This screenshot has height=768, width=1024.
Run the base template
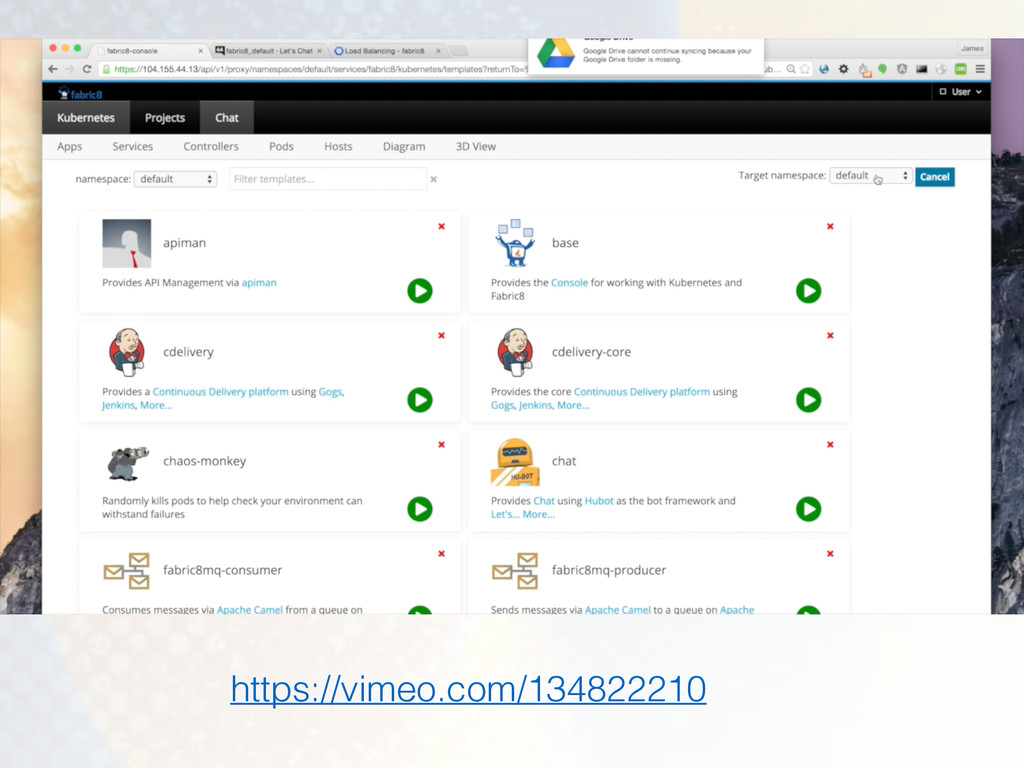point(808,291)
